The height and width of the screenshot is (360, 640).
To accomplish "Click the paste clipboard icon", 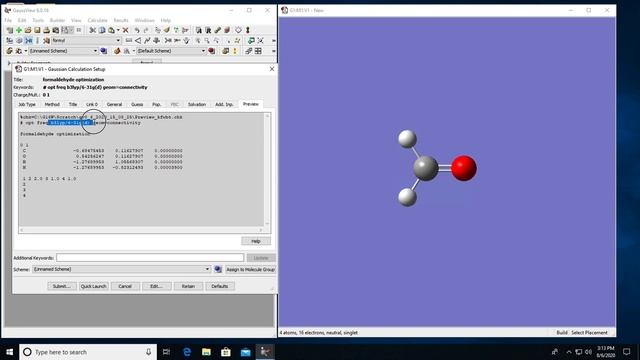I will pyautogui.click(x=111, y=30).
